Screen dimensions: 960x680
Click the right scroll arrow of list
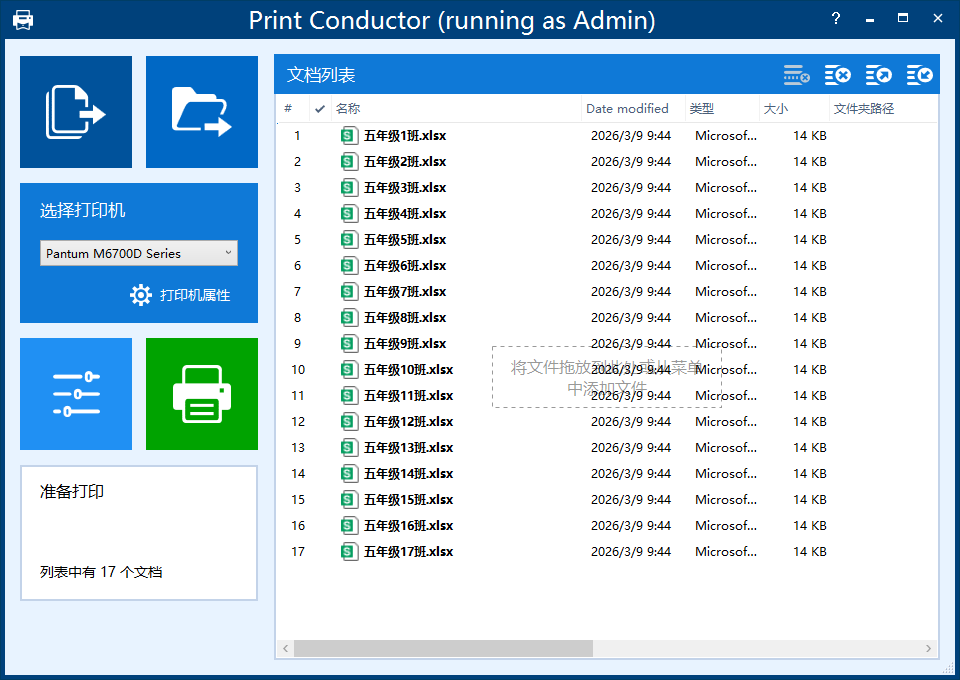pos(929,649)
